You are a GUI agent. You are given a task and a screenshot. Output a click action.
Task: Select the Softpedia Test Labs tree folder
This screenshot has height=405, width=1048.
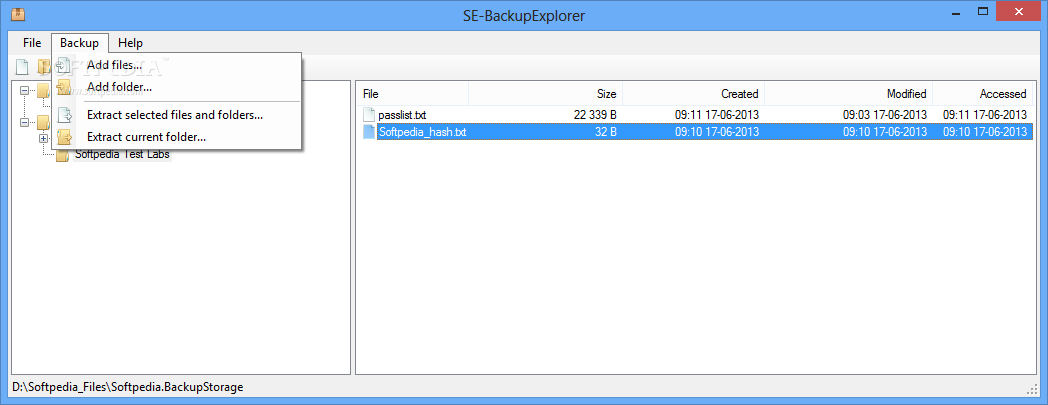(x=122, y=154)
